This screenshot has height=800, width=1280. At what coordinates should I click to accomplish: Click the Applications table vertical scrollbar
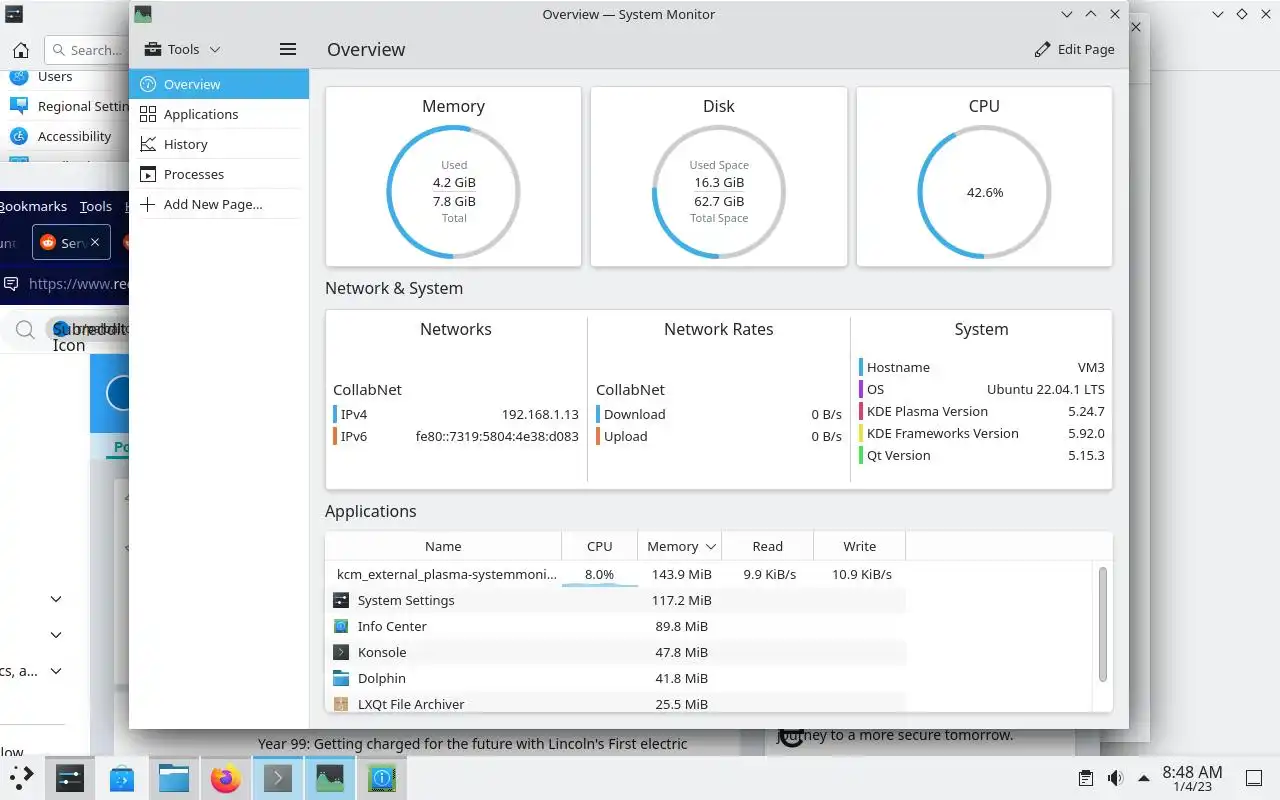(x=1103, y=624)
